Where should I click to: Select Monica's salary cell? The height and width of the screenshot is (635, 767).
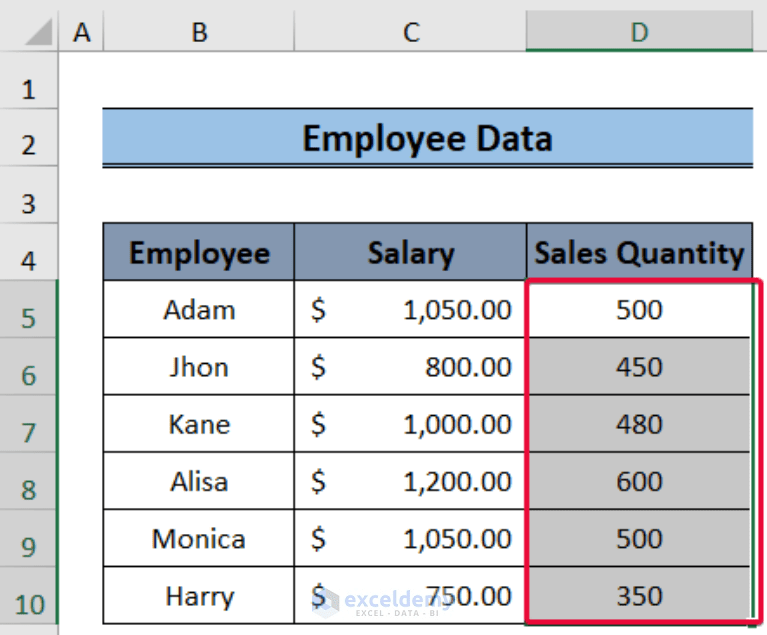[x=410, y=538]
